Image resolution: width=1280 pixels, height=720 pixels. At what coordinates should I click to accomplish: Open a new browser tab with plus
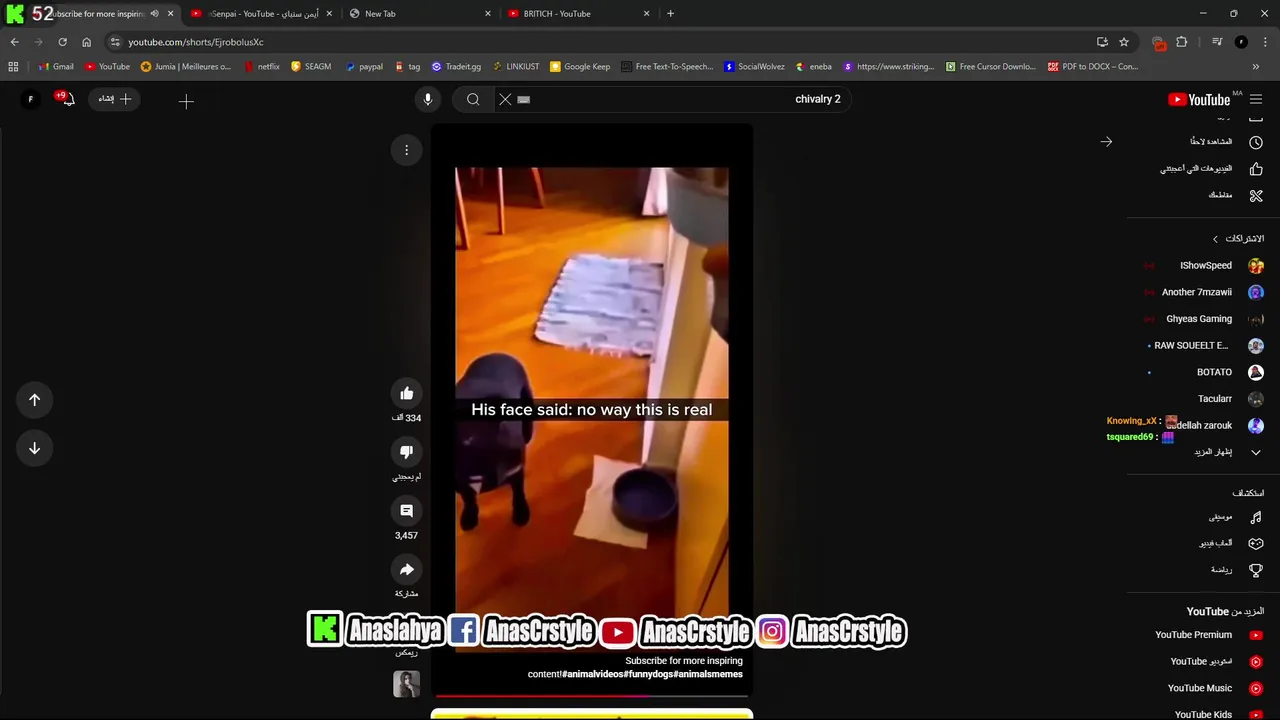pyautogui.click(x=670, y=14)
